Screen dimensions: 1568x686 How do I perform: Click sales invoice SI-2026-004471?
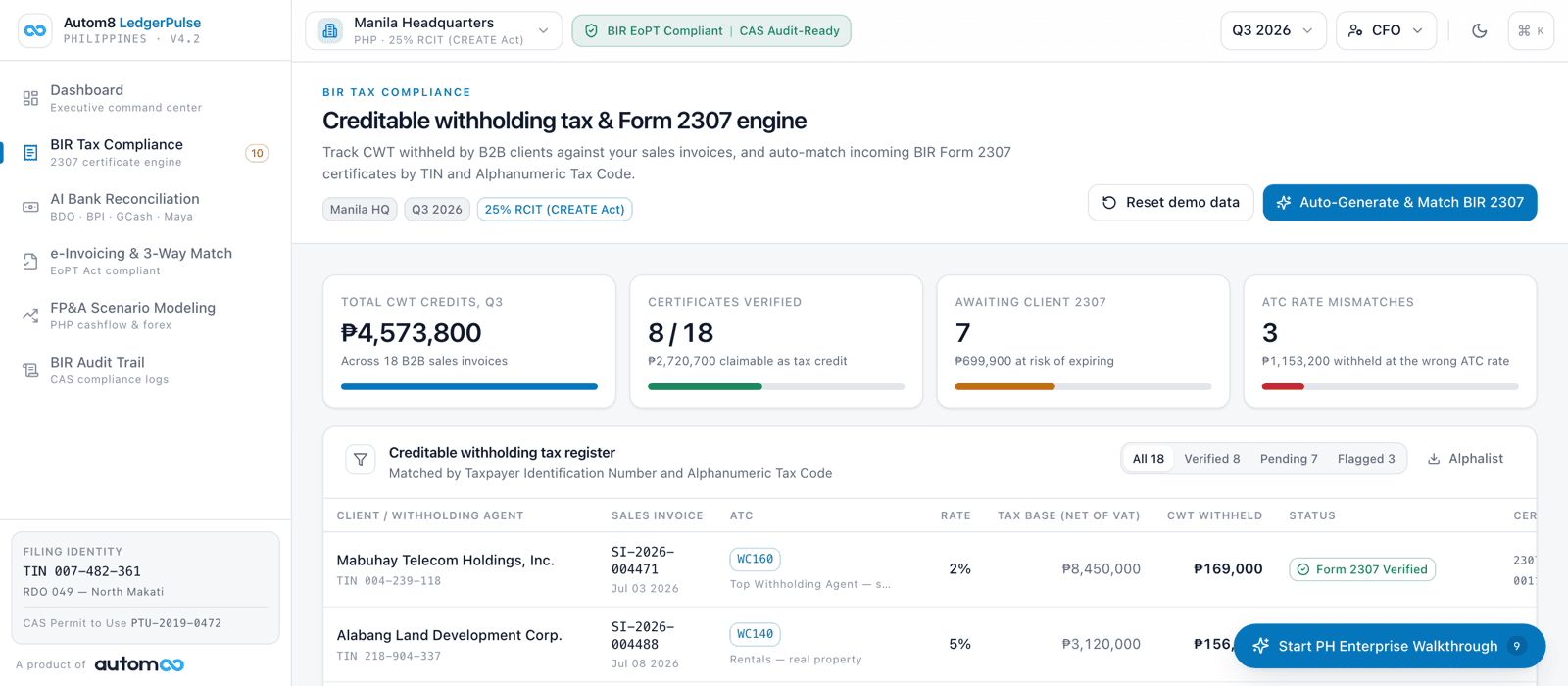click(x=643, y=561)
